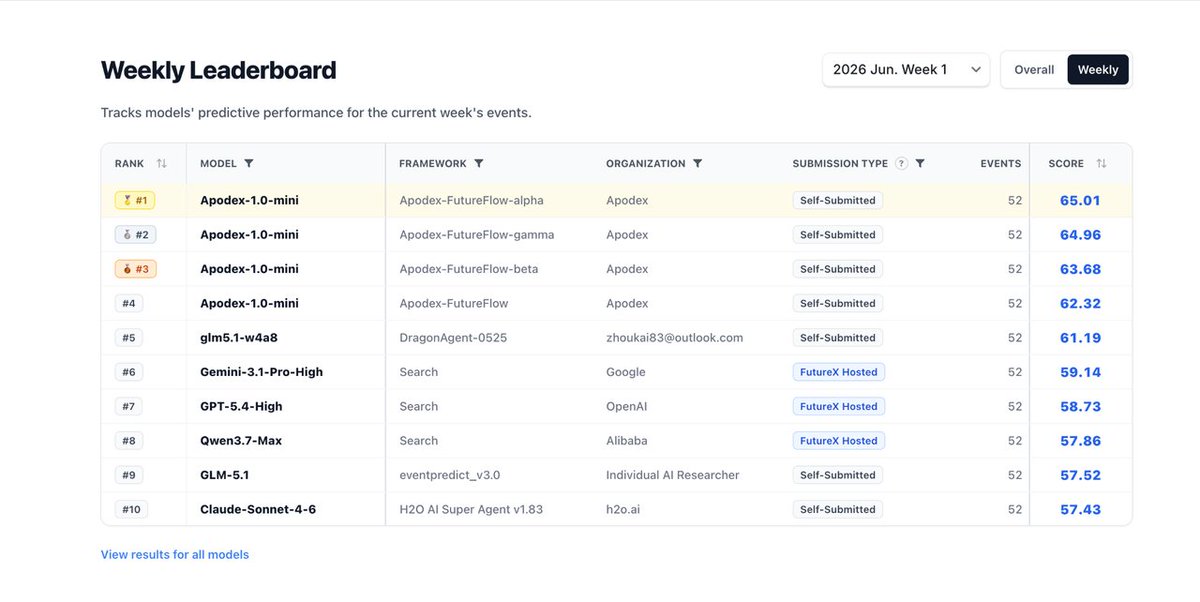The width and height of the screenshot is (1200, 602).
Task: Click framework Apodex-FutureFlow-gamma
Action: tap(476, 235)
